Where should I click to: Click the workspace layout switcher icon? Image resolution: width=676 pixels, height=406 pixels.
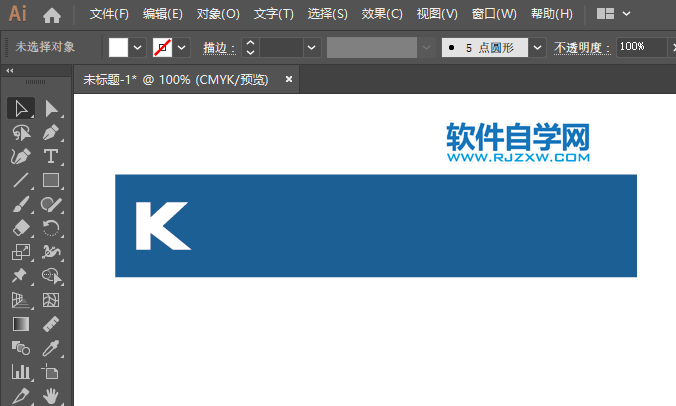point(605,14)
